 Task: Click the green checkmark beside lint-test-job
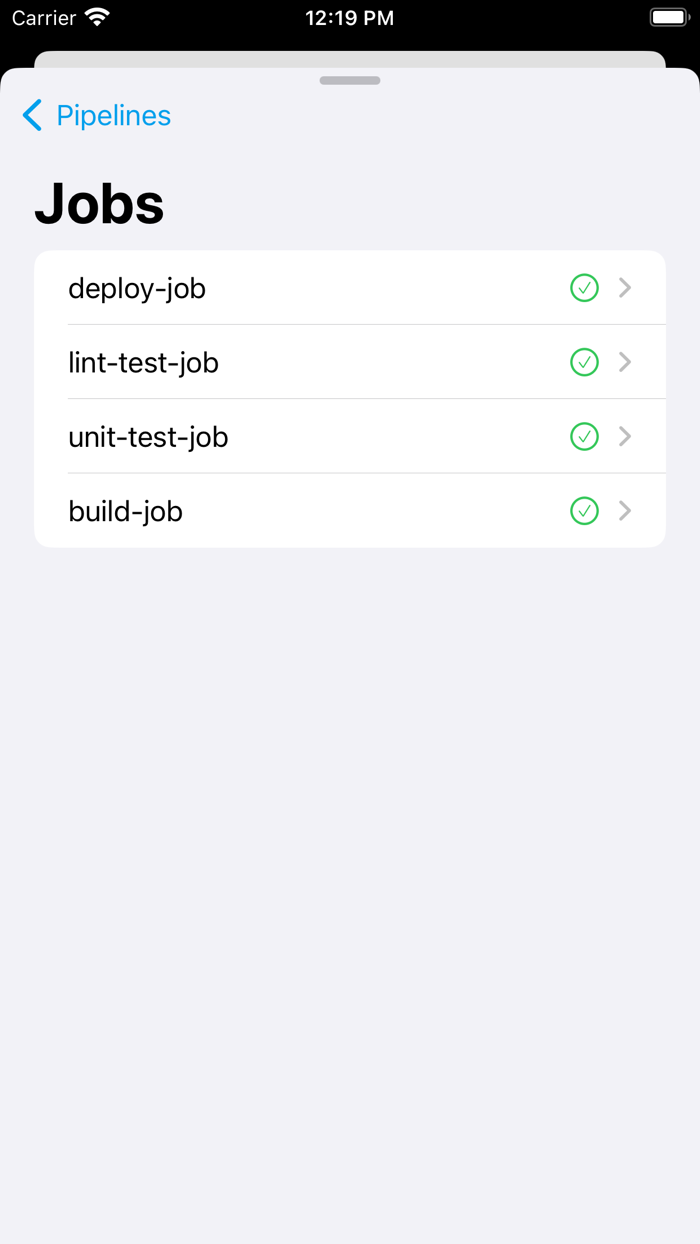(x=584, y=362)
